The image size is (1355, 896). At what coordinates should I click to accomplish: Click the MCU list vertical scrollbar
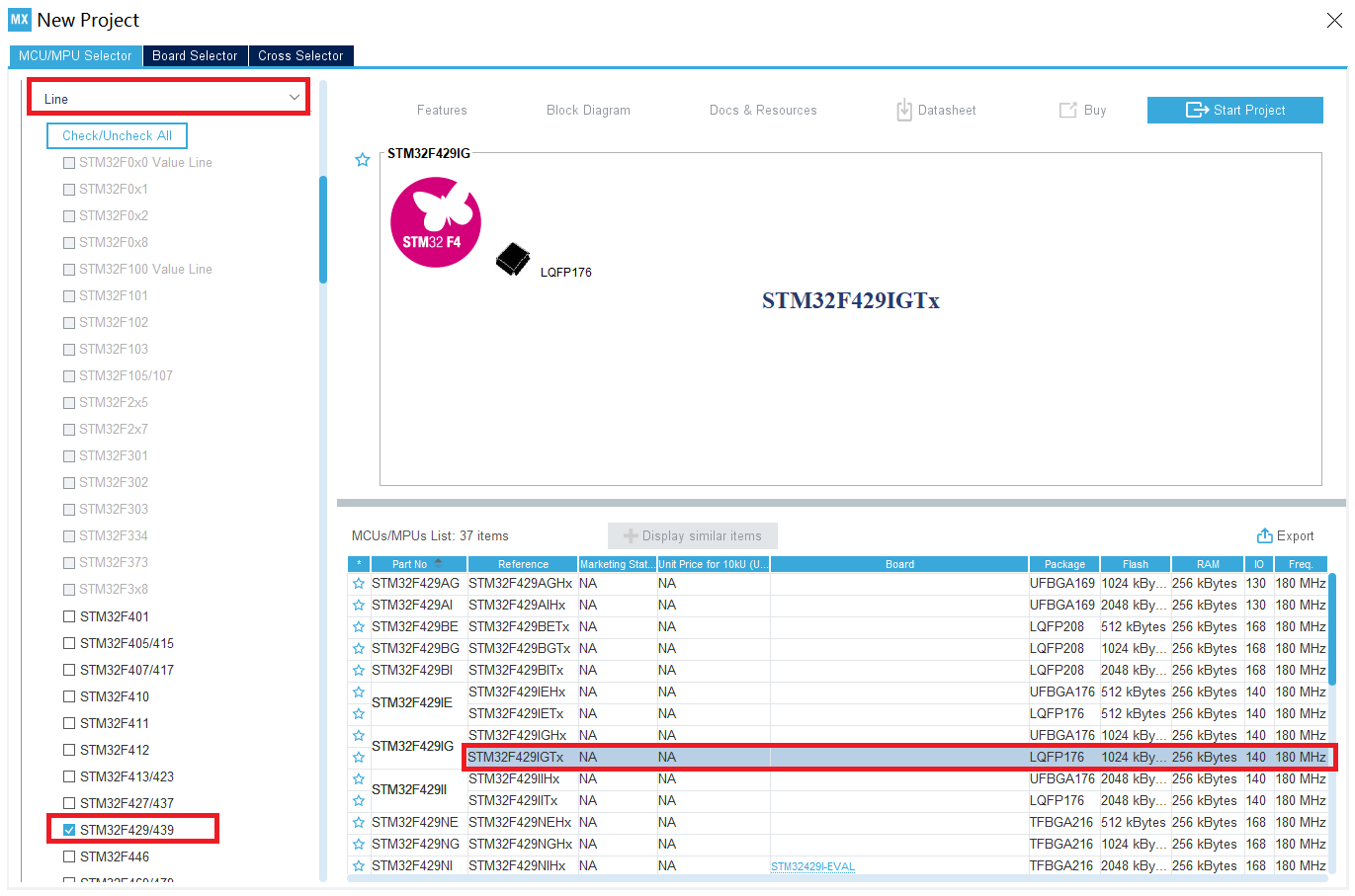click(1332, 630)
